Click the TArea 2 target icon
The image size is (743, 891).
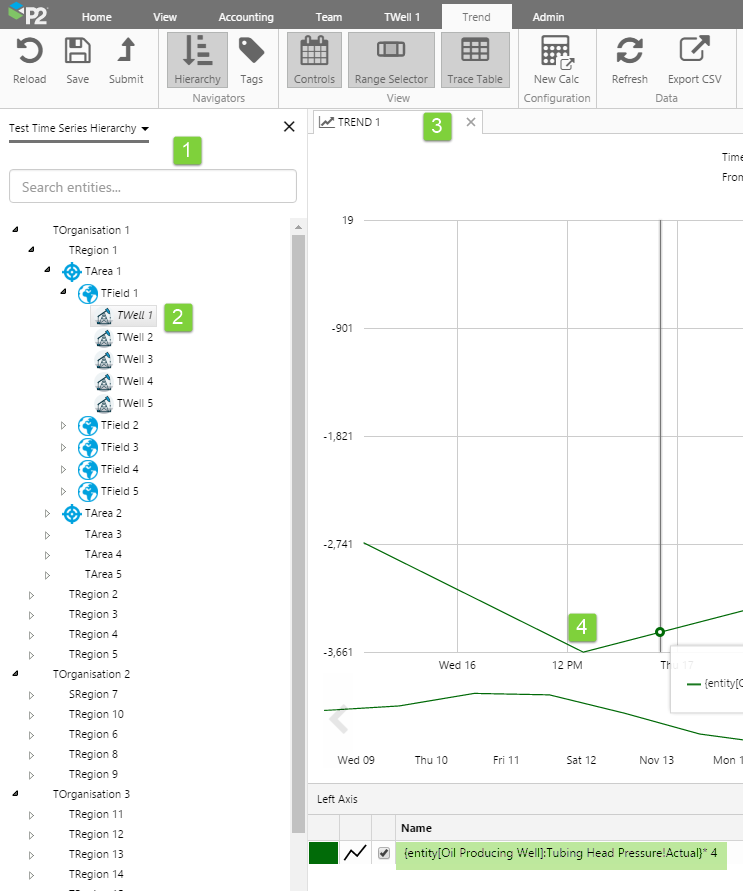click(x=72, y=514)
